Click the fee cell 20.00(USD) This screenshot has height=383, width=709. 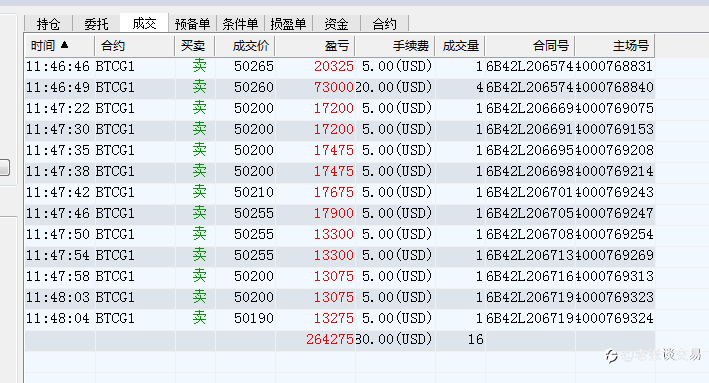(394, 87)
